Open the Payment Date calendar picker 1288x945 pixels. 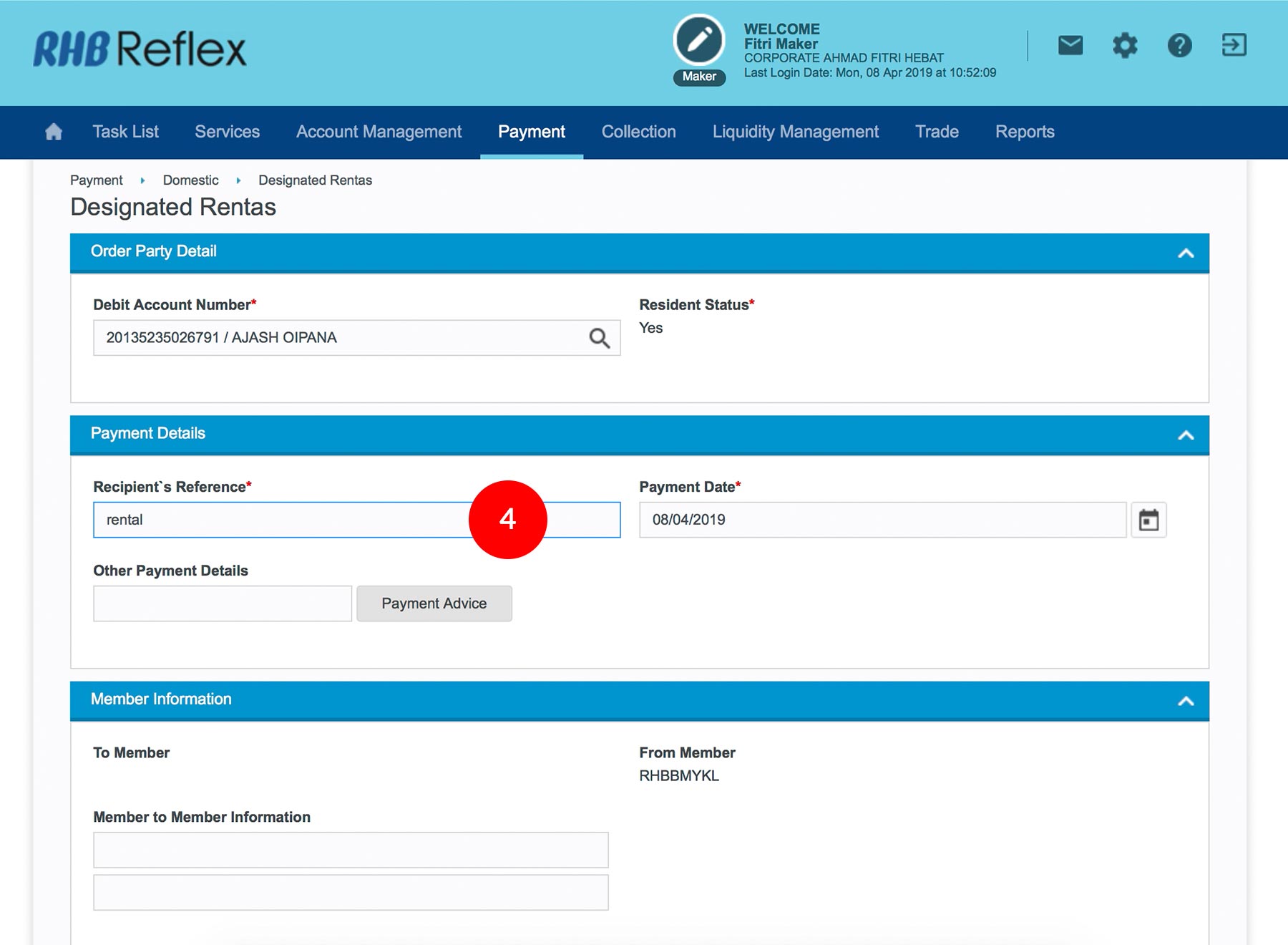tap(1148, 520)
